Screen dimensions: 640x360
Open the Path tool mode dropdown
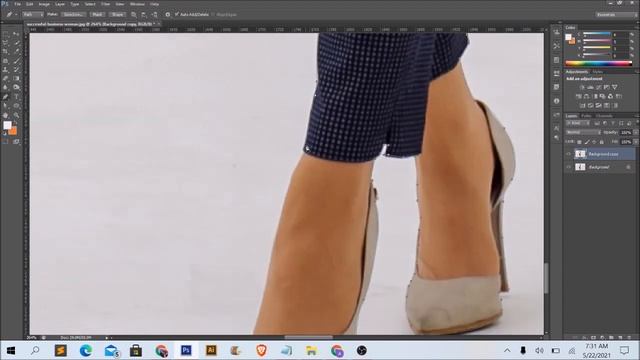click(x=33, y=15)
